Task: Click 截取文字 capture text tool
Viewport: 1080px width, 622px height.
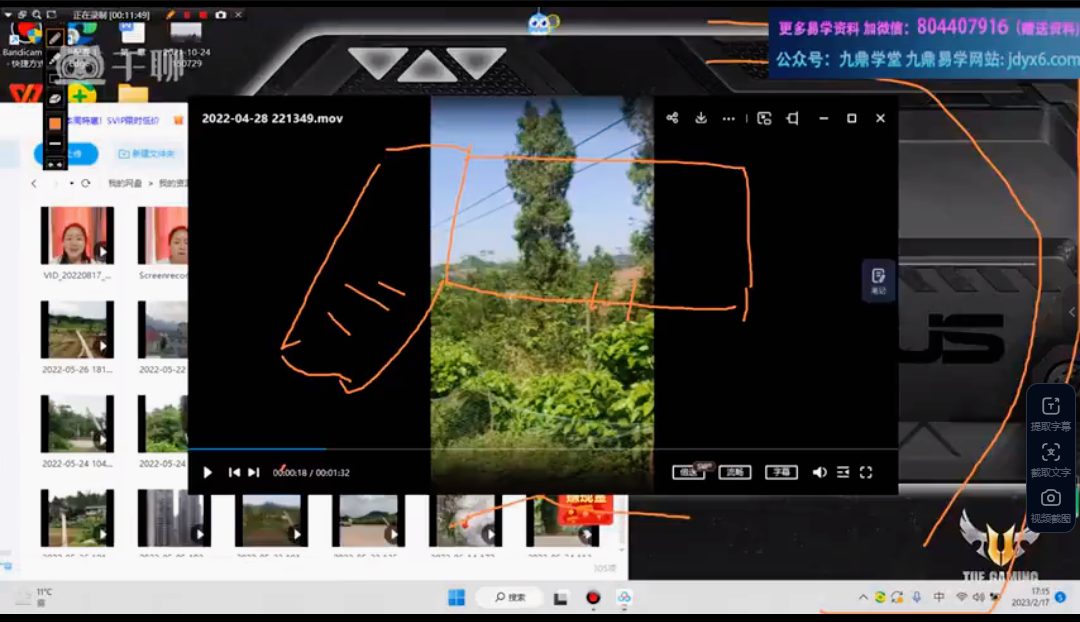Action: pos(1050,459)
